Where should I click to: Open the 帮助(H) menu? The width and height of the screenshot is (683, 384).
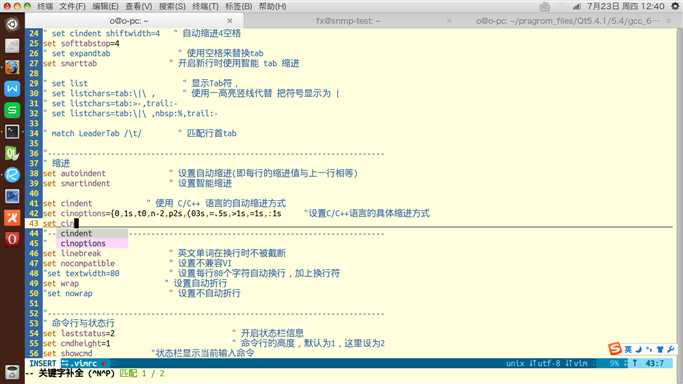272,7
